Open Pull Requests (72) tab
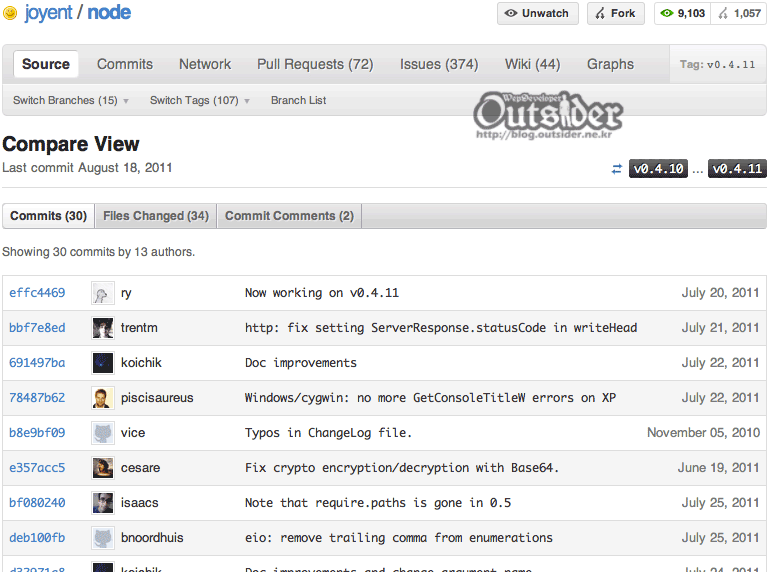The height and width of the screenshot is (572, 771). (x=315, y=64)
